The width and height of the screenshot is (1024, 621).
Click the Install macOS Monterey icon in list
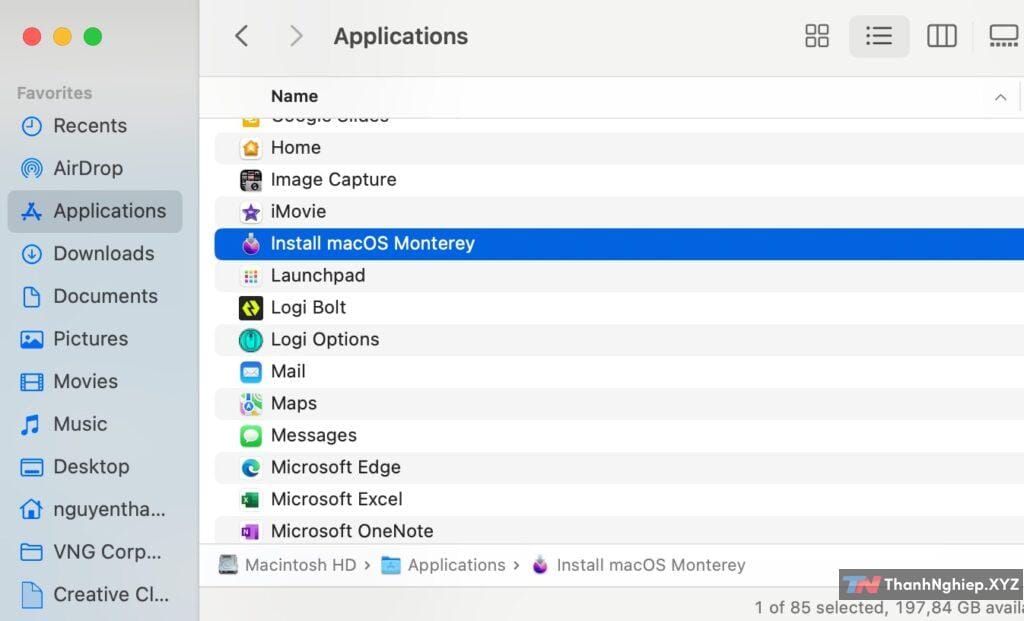point(251,244)
